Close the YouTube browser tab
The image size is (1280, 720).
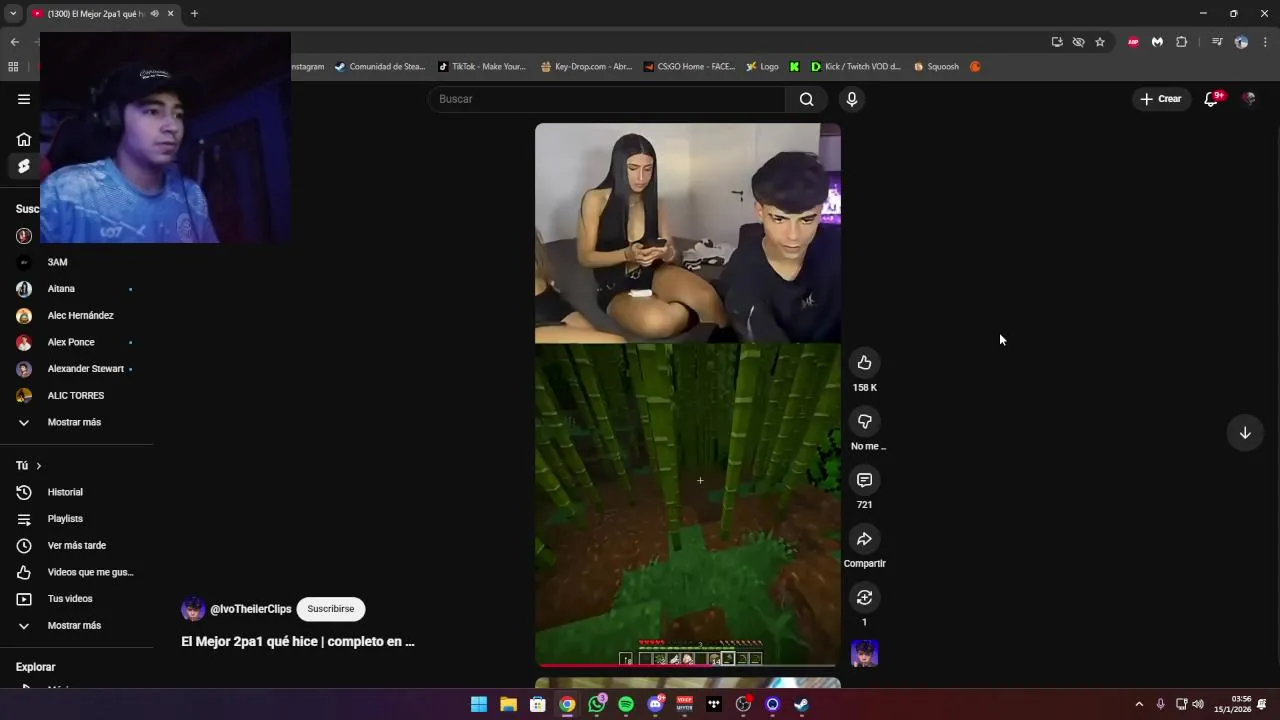pyautogui.click(x=170, y=14)
